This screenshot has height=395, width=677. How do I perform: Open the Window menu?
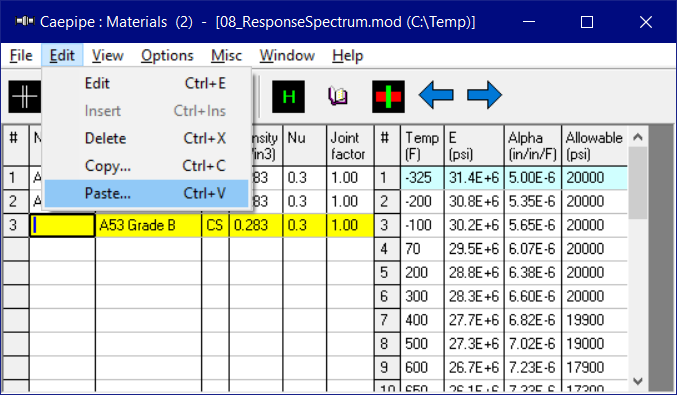click(x=287, y=55)
